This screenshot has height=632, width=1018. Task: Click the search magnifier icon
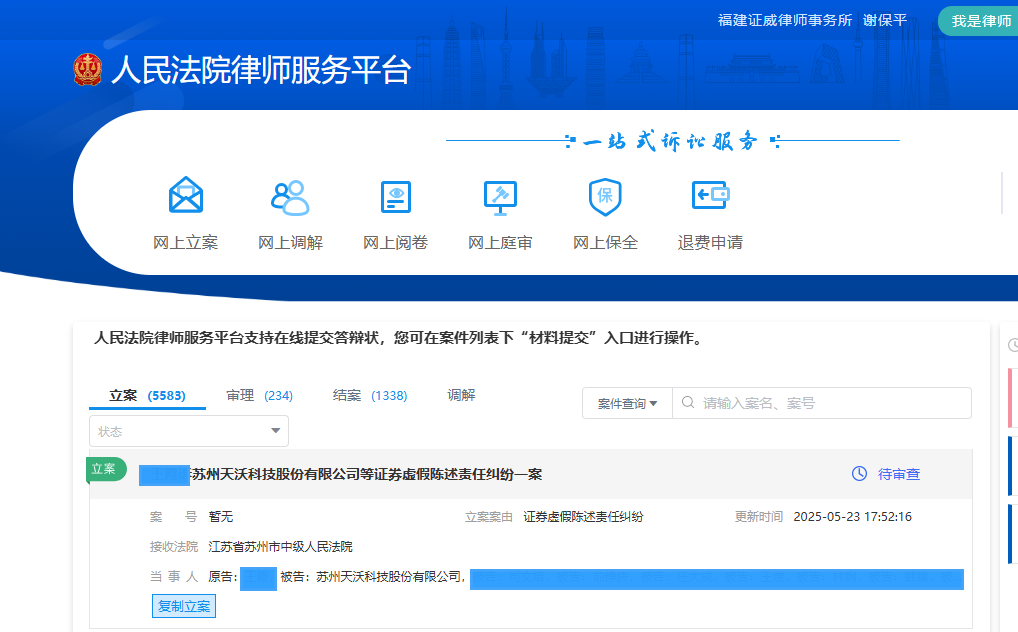click(x=688, y=403)
